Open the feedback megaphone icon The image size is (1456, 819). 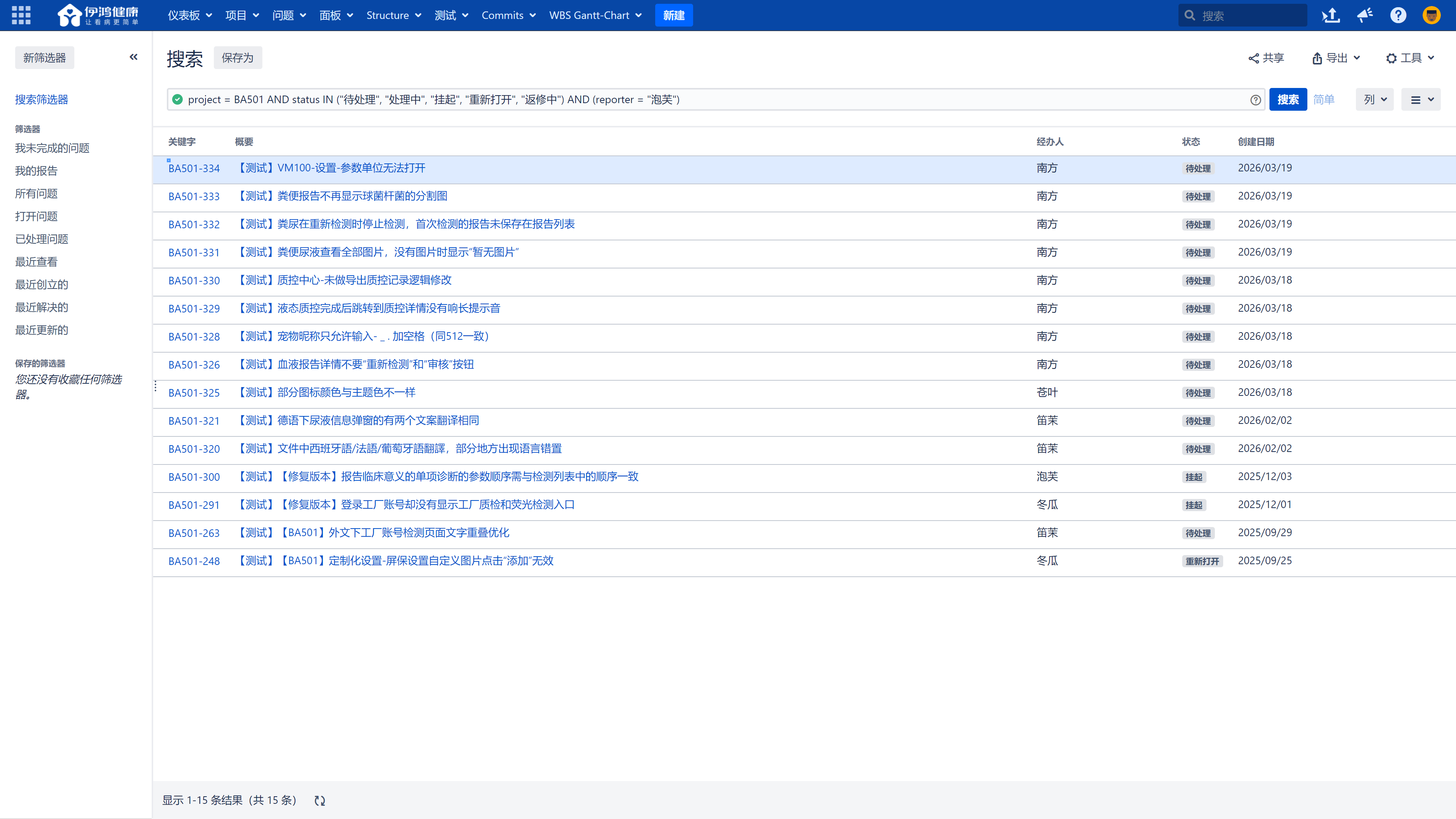[x=1365, y=15]
